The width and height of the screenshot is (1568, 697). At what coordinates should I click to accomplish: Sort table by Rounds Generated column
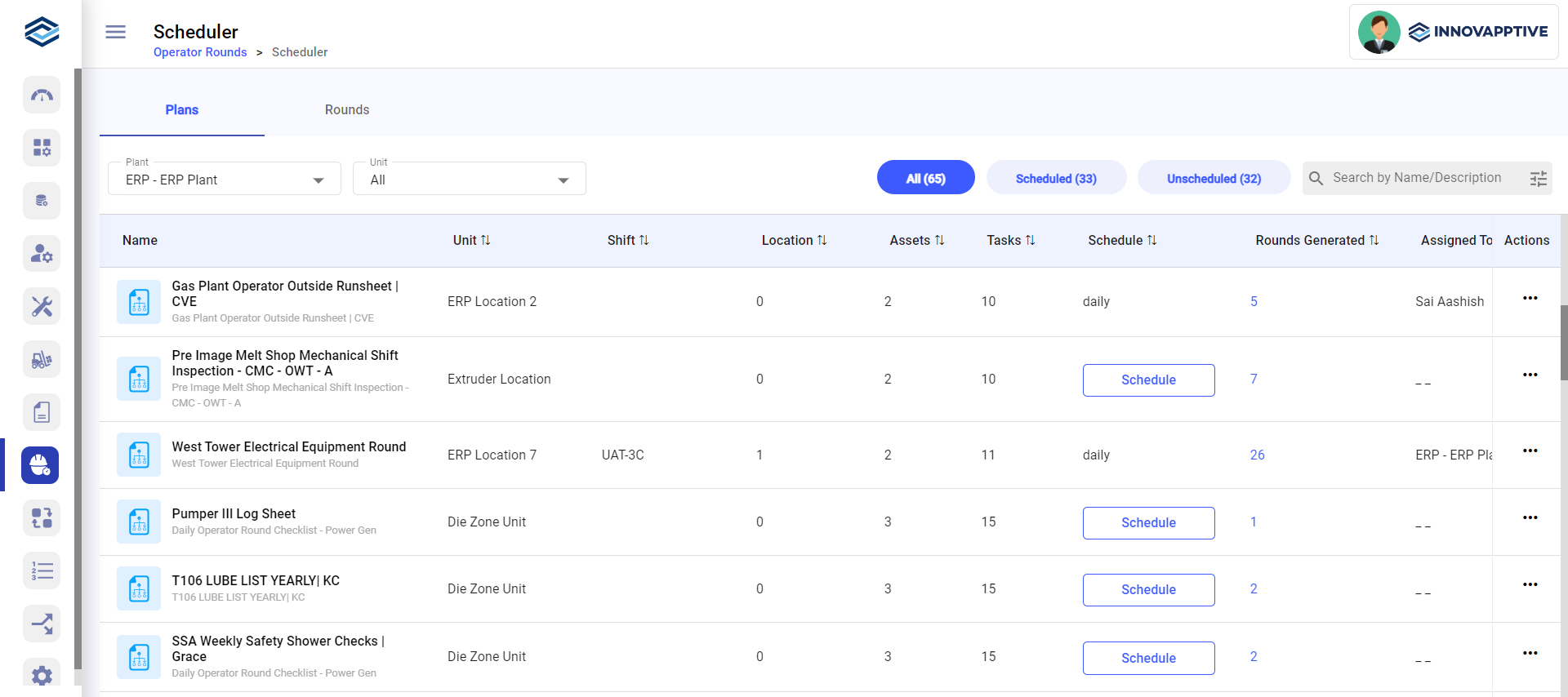coord(1316,240)
